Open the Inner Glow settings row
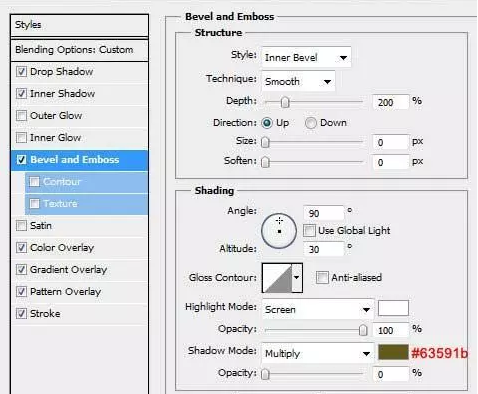Viewport: 478px width, 394px height. pyautogui.click(x=79, y=138)
